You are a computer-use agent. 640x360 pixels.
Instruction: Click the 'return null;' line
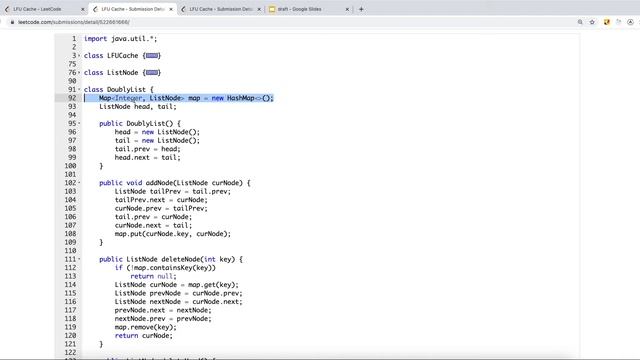click(153, 276)
